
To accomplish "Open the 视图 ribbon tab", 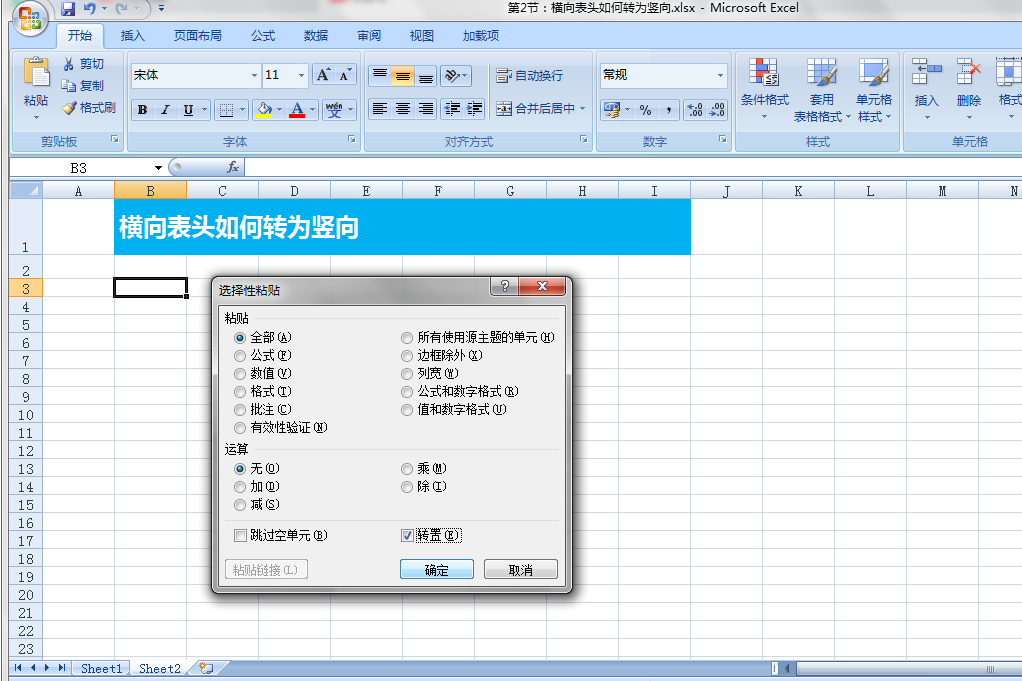I will pyautogui.click(x=422, y=36).
